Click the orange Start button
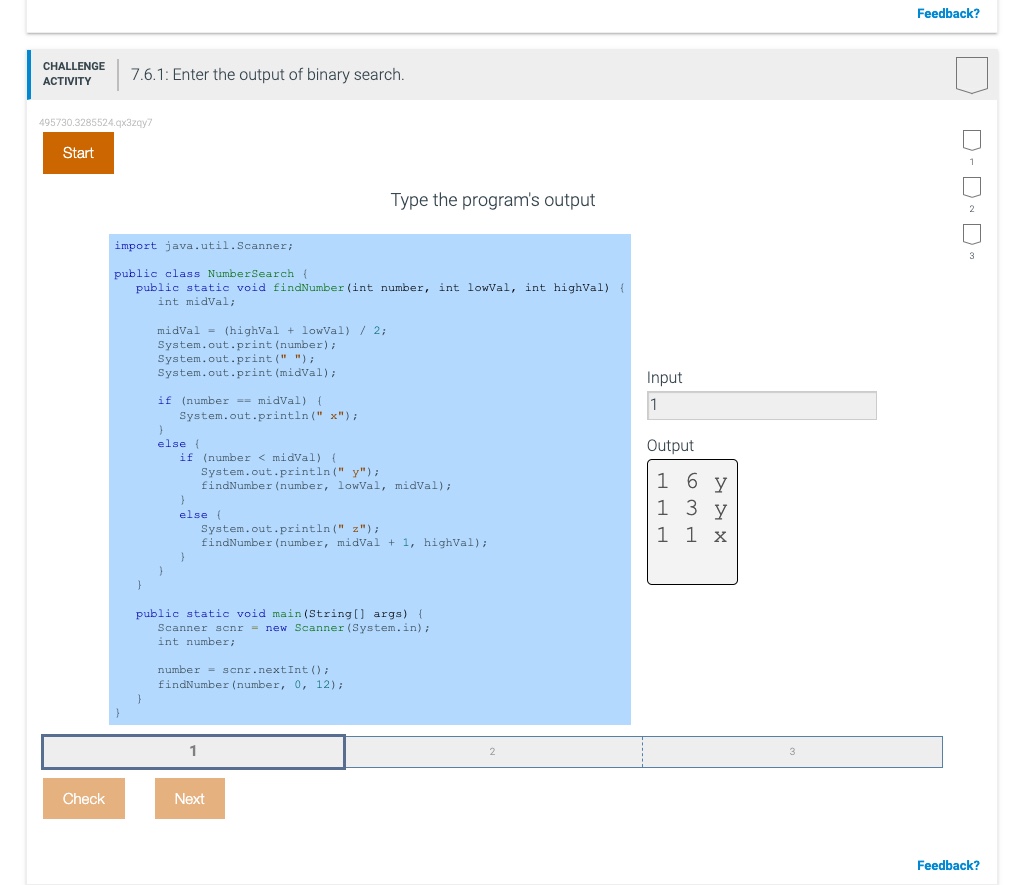 pyautogui.click(x=78, y=153)
